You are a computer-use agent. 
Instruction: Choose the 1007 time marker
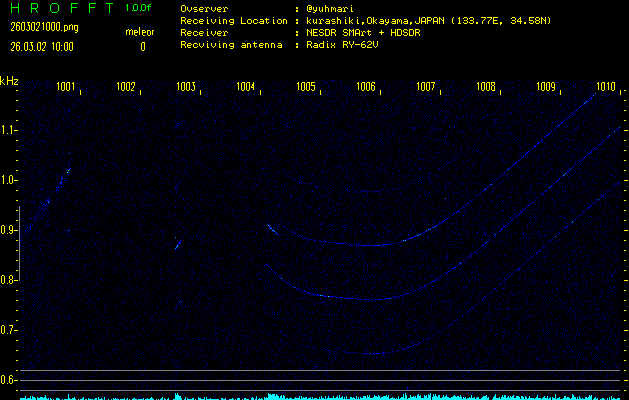[x=426, y=87]
